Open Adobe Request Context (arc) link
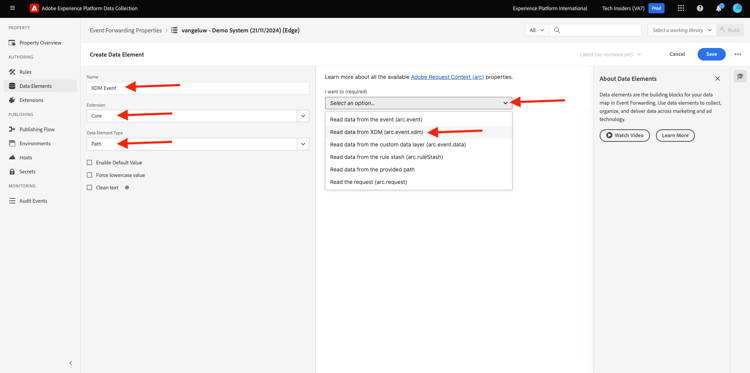This screenshot has width=750, height=373. pos(447,77)
